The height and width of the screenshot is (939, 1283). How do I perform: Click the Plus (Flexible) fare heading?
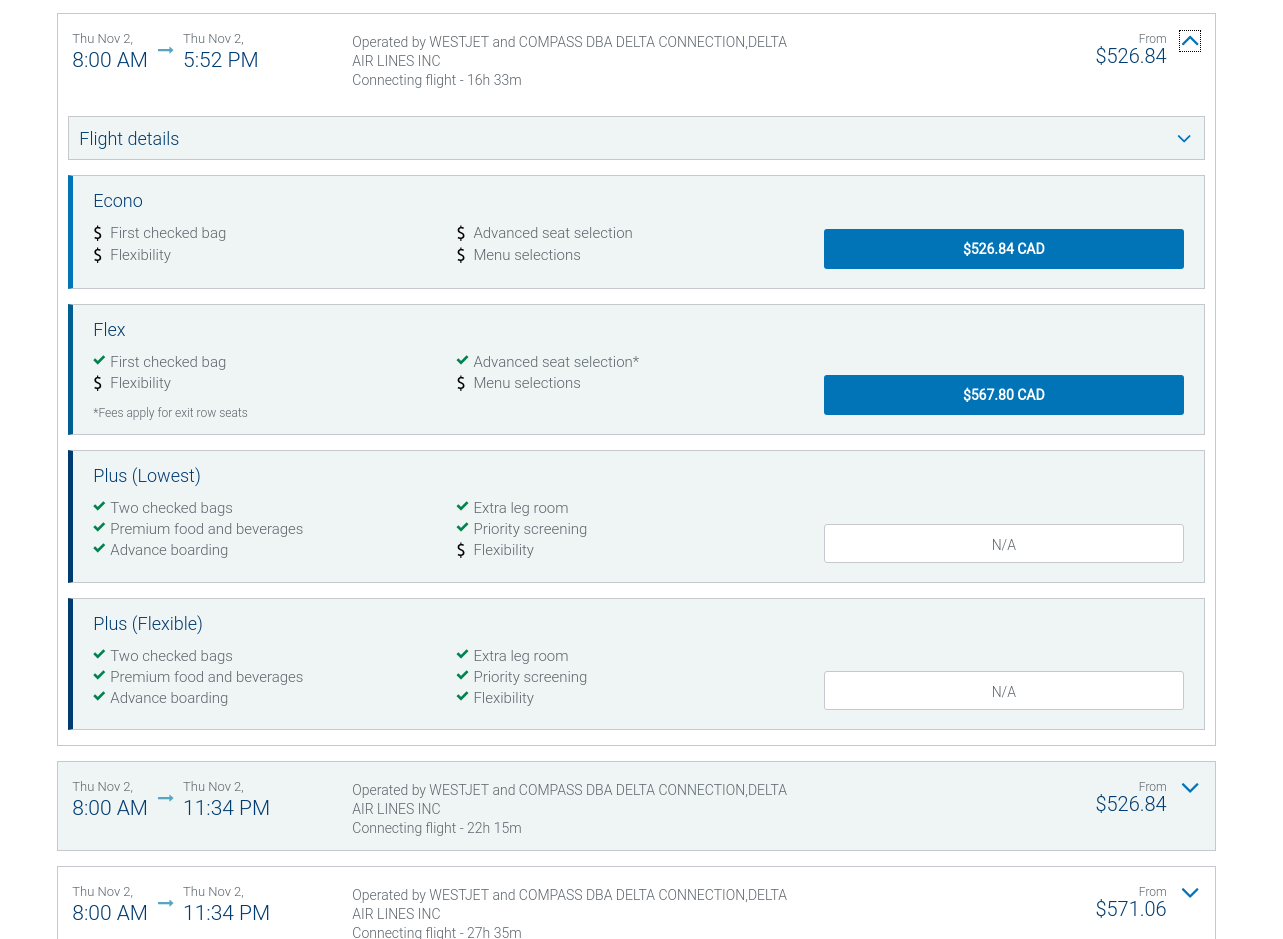(148, 624)
